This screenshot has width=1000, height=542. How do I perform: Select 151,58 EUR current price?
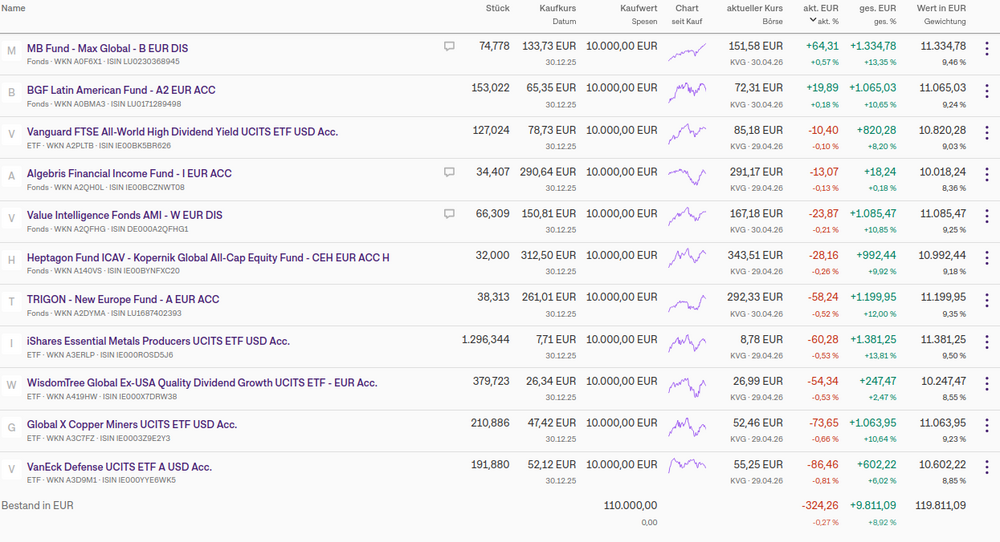(756, 47)
